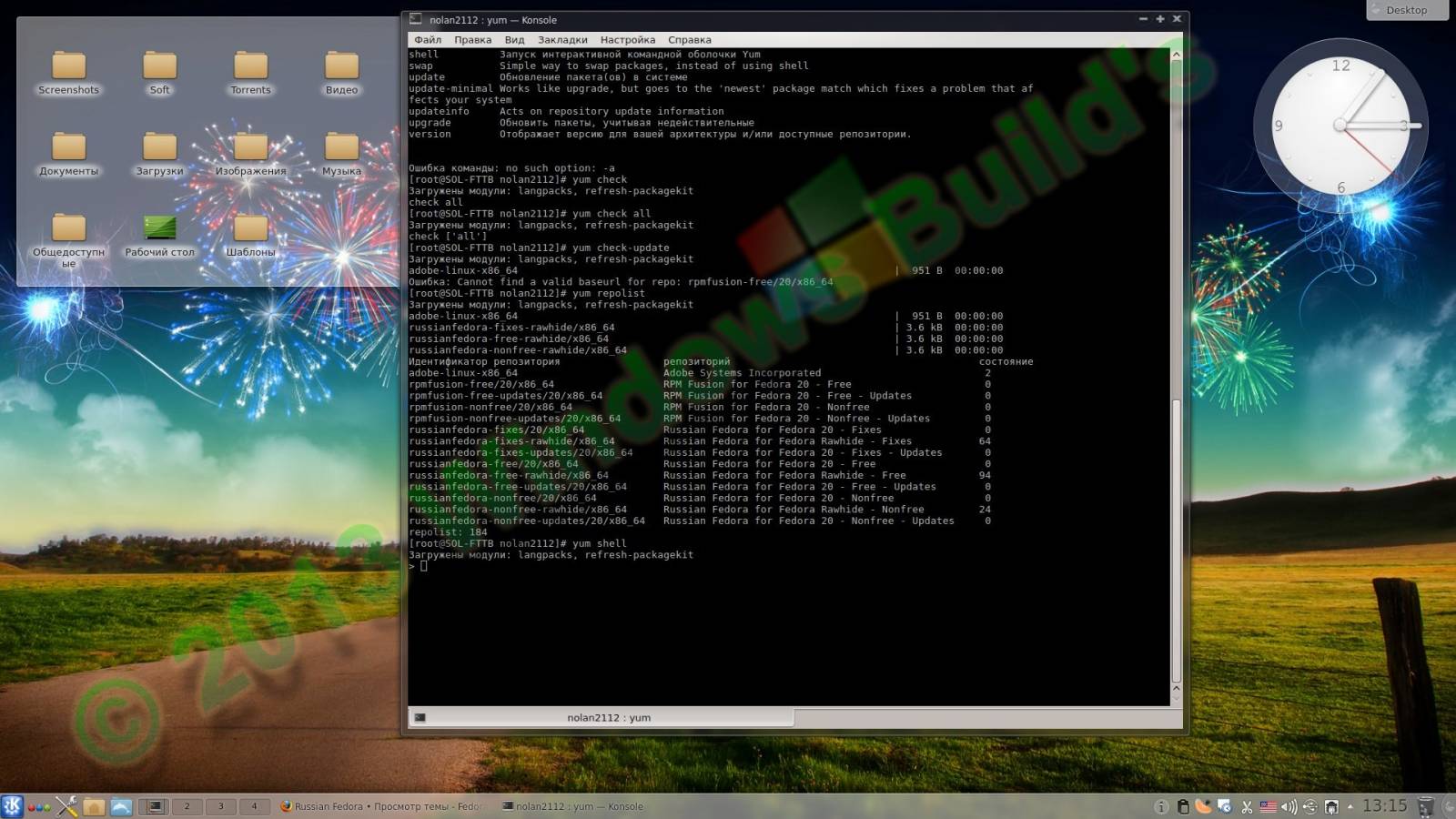Open KOrganizer reminder tray icon
The height and width of the screenshot is (819, 1456).
1225,806
